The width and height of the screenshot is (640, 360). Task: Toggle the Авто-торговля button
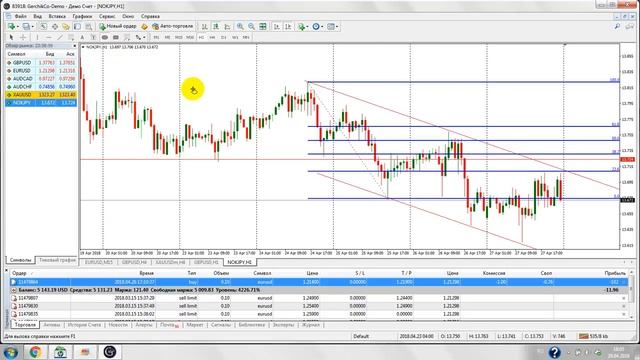(172, 27)
